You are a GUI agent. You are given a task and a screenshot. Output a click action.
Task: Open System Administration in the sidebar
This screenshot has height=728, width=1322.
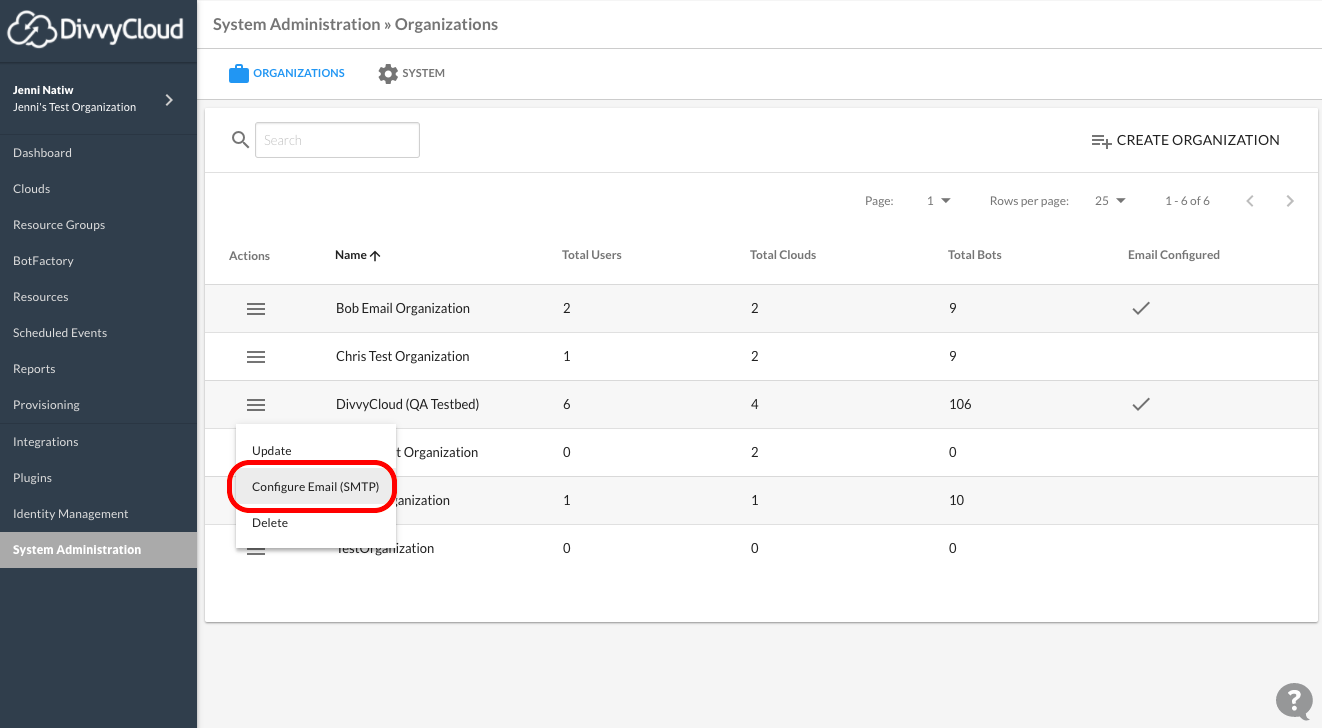(x=98, y=550)
